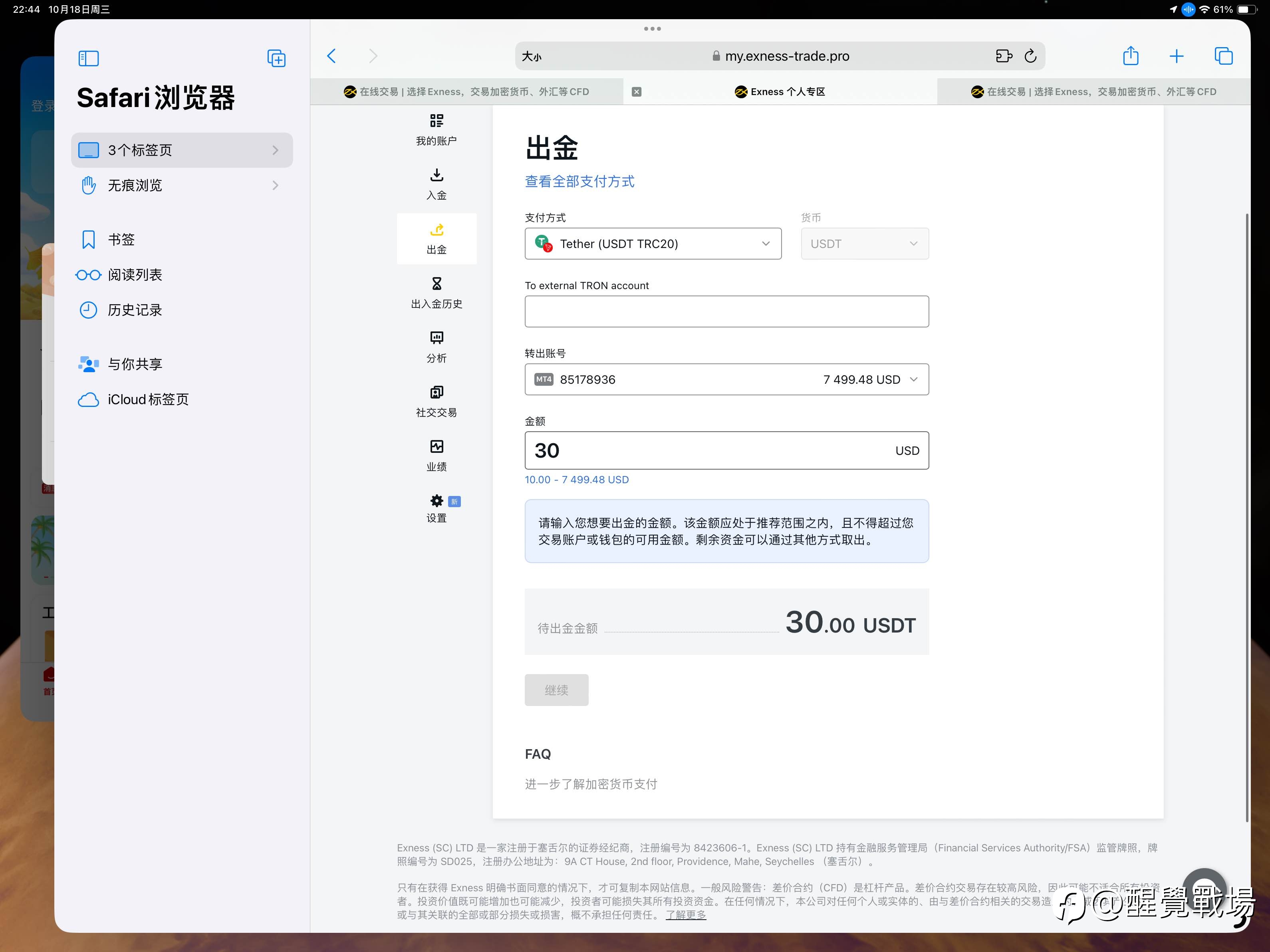The height and width of the screenshot is (952, 1270).
Task: Open the 社交交易 social trading section
Action: tap(437, 401)
